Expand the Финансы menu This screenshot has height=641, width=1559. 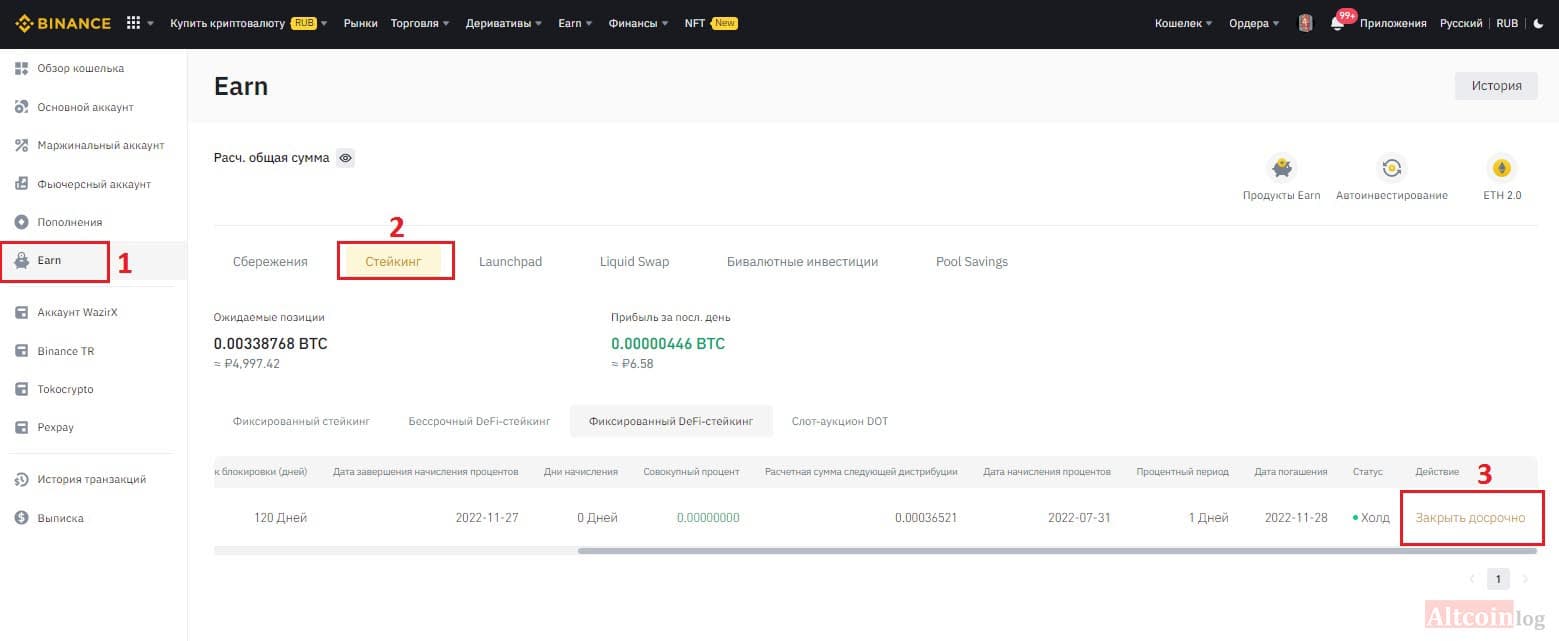coord(638,23)
